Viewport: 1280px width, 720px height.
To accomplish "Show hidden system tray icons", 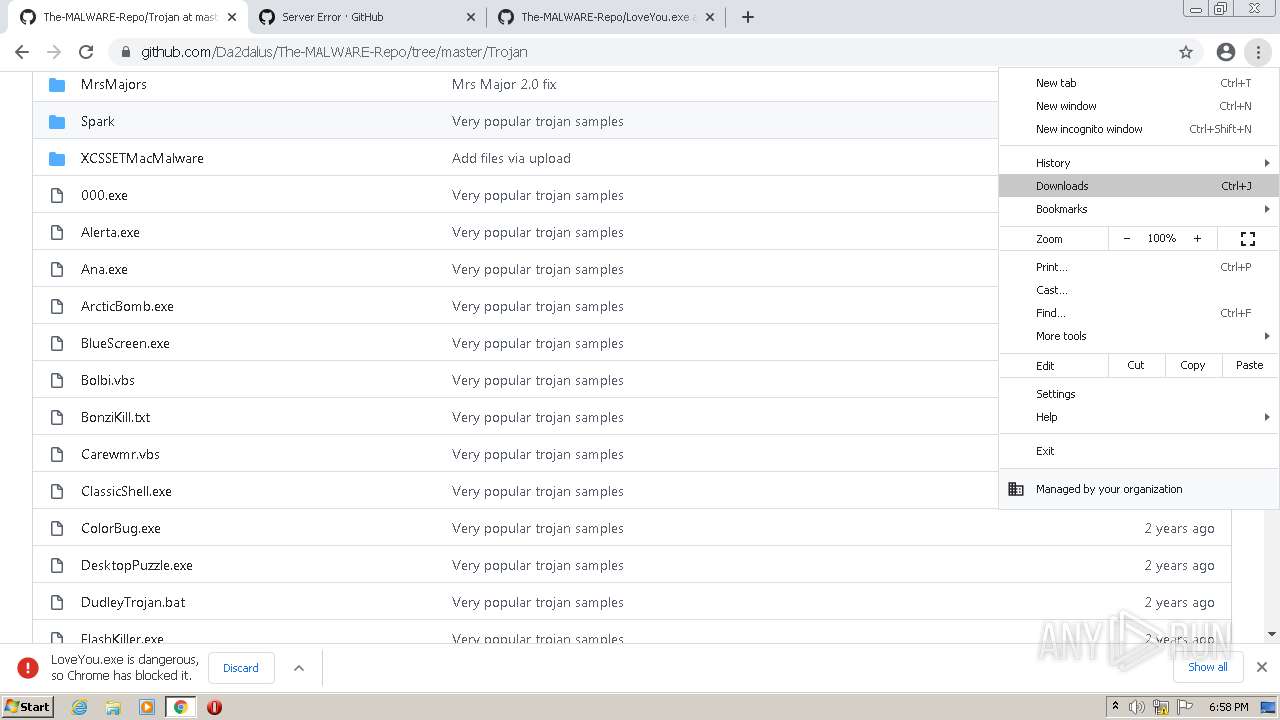I will click(1115, 707).
